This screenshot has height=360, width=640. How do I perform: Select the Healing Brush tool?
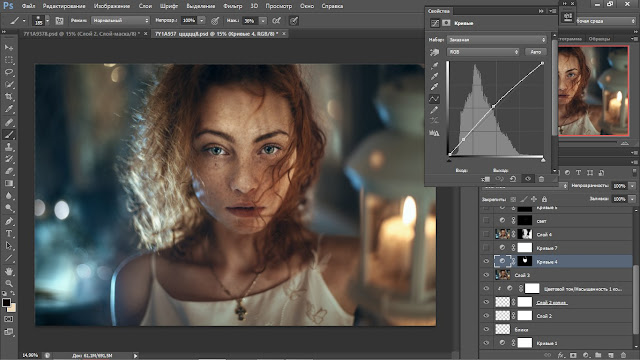coord(9,122)
